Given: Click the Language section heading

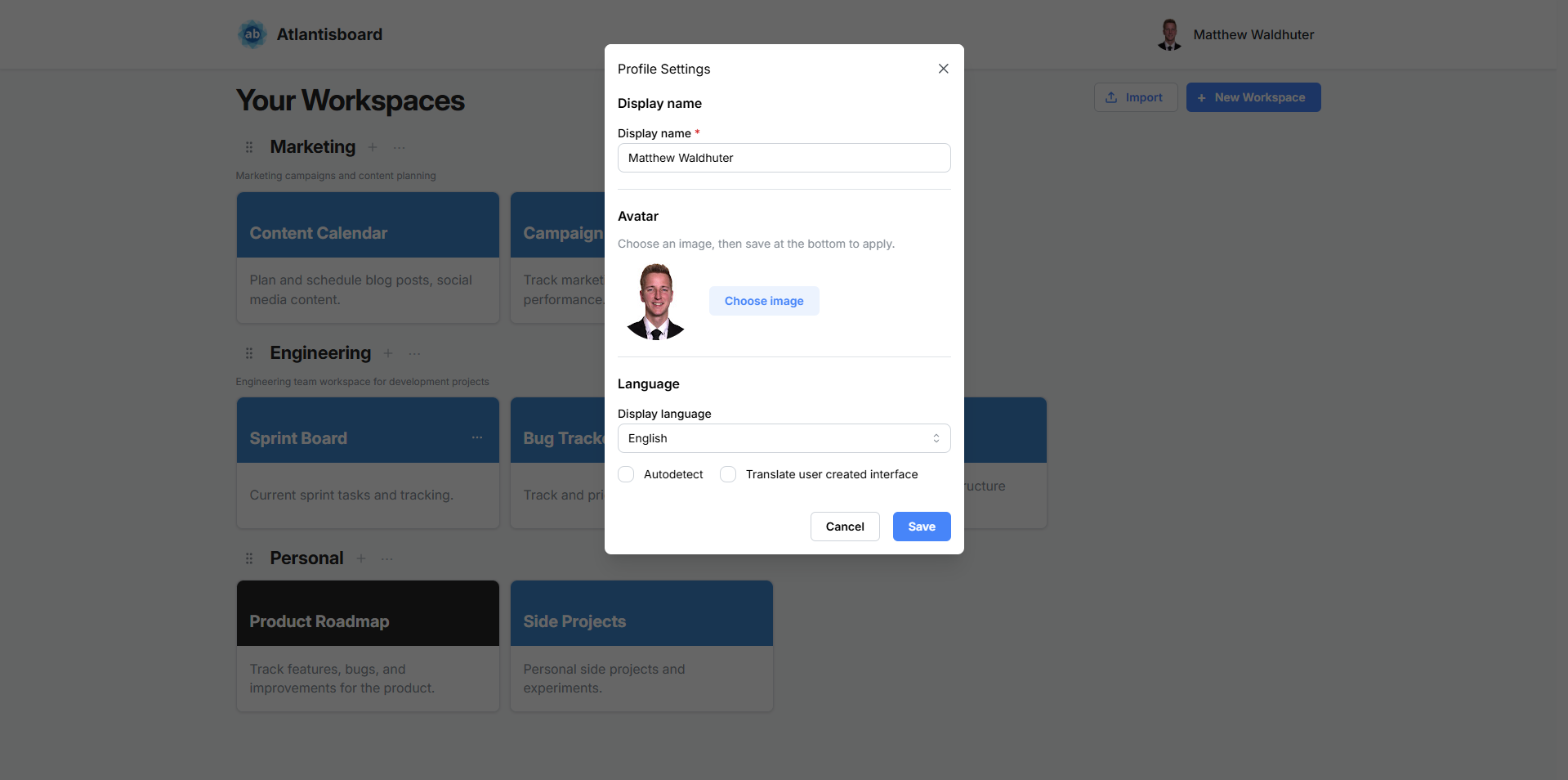Looking at the screenshot, I should point(649,384).
